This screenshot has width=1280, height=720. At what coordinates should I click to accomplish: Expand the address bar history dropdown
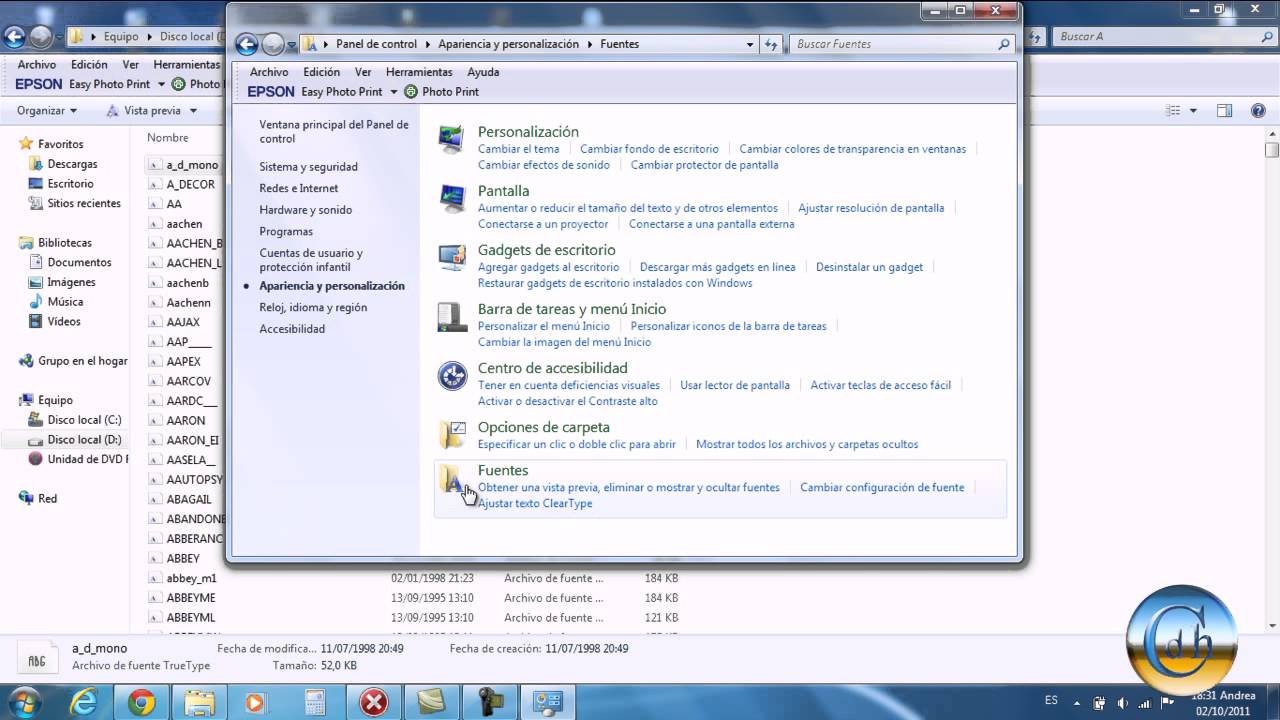click(750, 44)
